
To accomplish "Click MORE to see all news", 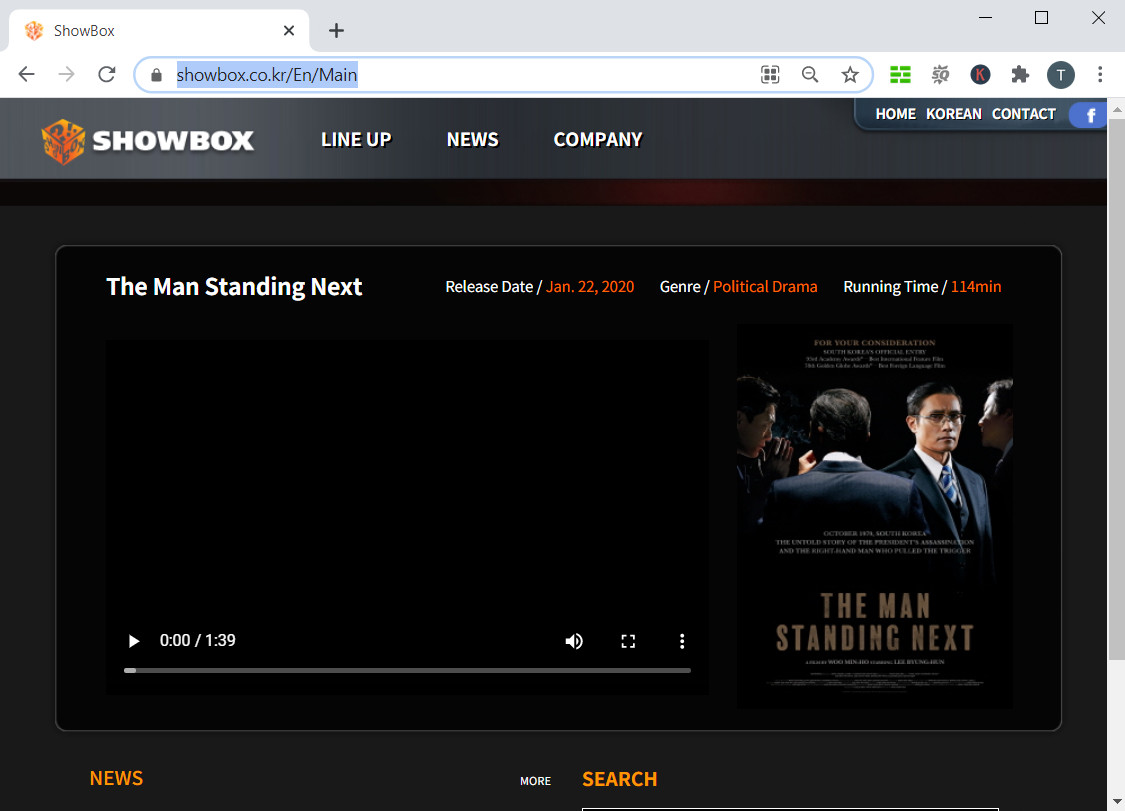I will pos(535,781).
